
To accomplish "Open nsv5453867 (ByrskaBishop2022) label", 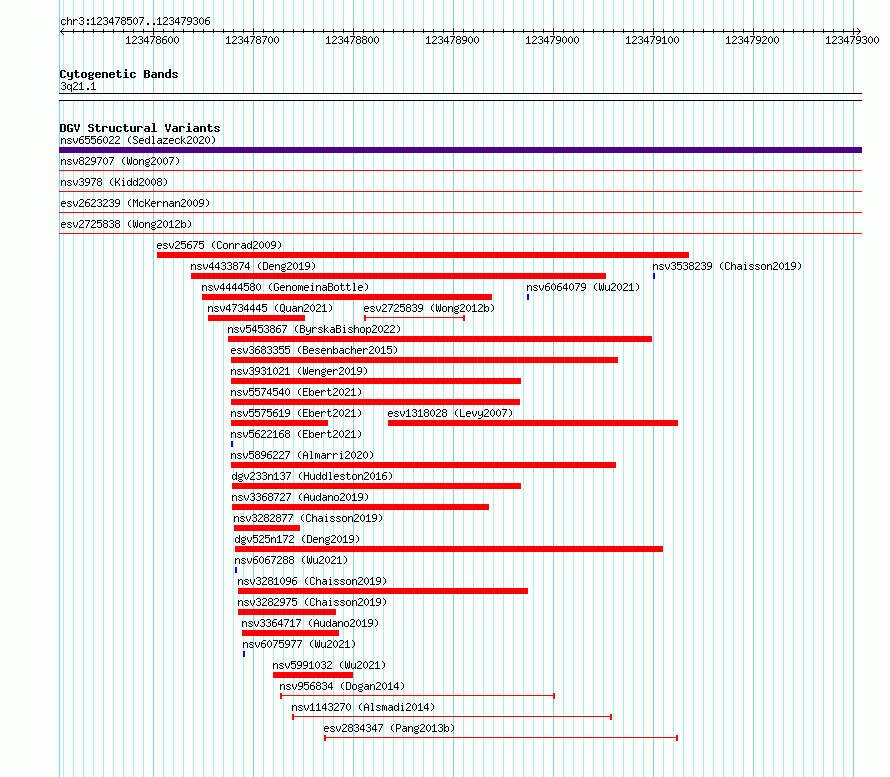I will pos(314,329).
